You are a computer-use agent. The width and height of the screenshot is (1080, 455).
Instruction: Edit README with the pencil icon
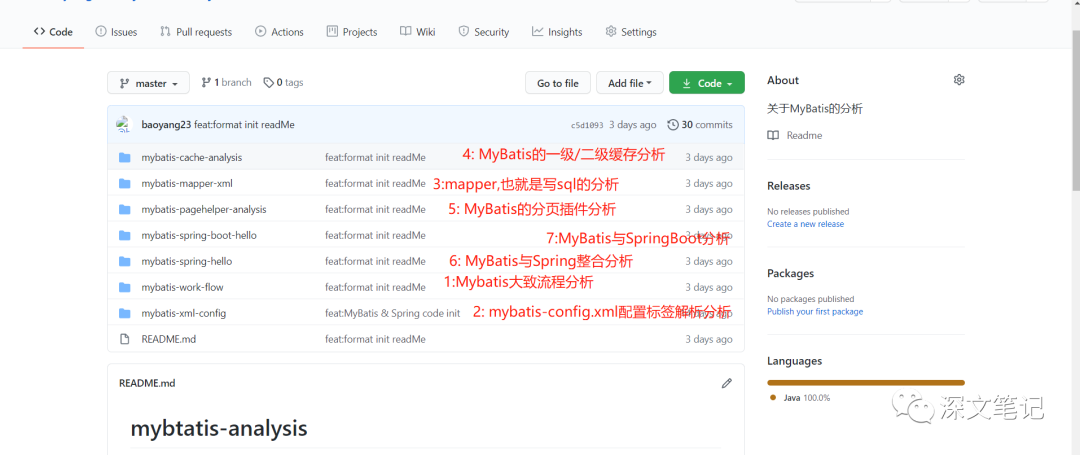(727, 383)
